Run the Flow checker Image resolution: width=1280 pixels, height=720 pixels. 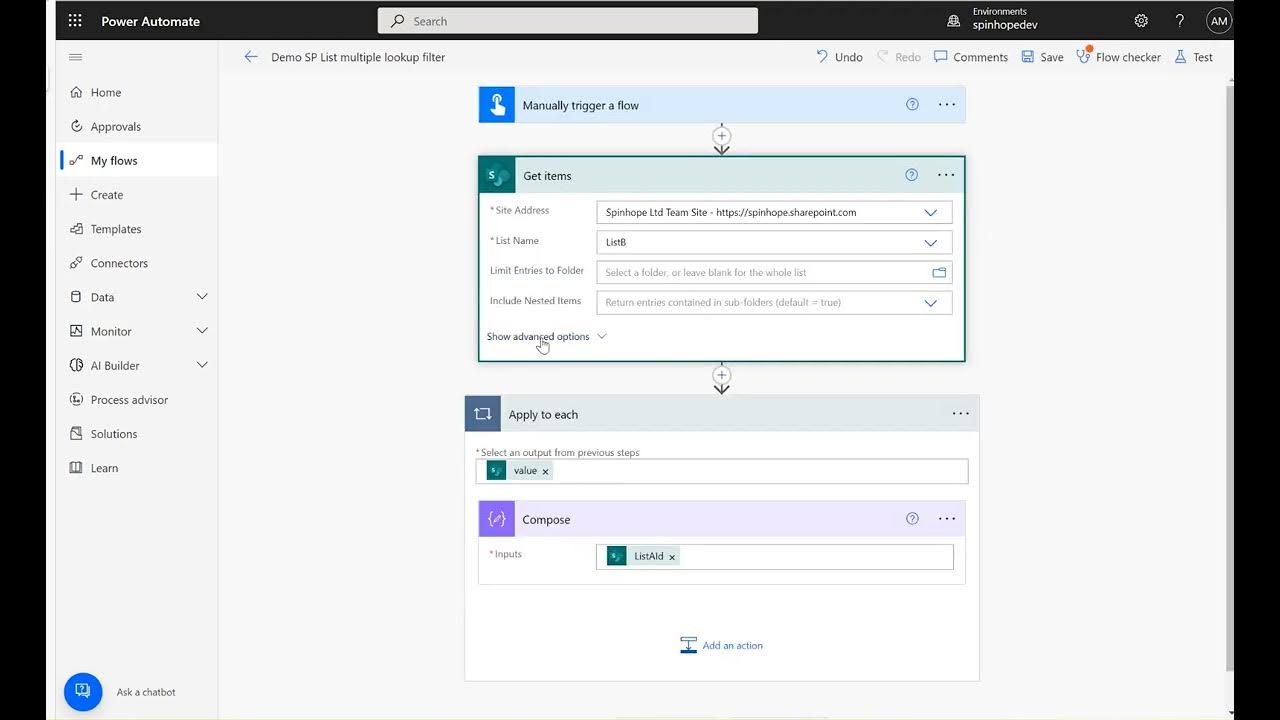[x=1118, y=57]
